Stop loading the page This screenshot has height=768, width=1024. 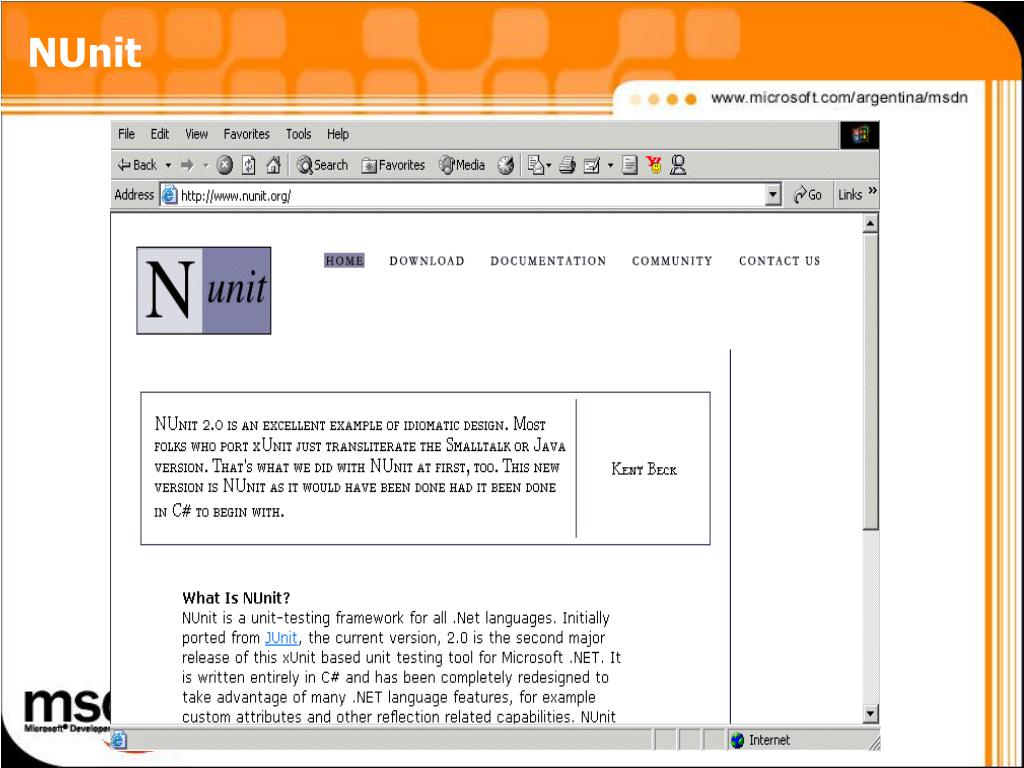pyautogui.click(x=225, y=165)
